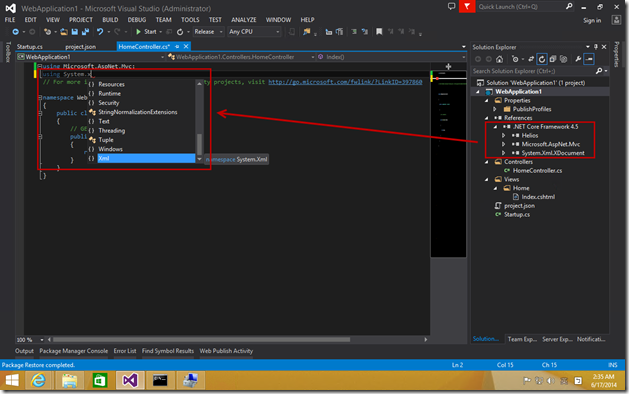Open the BUILD menu
This screenshot has height=394, width=629.
point(110,20)
